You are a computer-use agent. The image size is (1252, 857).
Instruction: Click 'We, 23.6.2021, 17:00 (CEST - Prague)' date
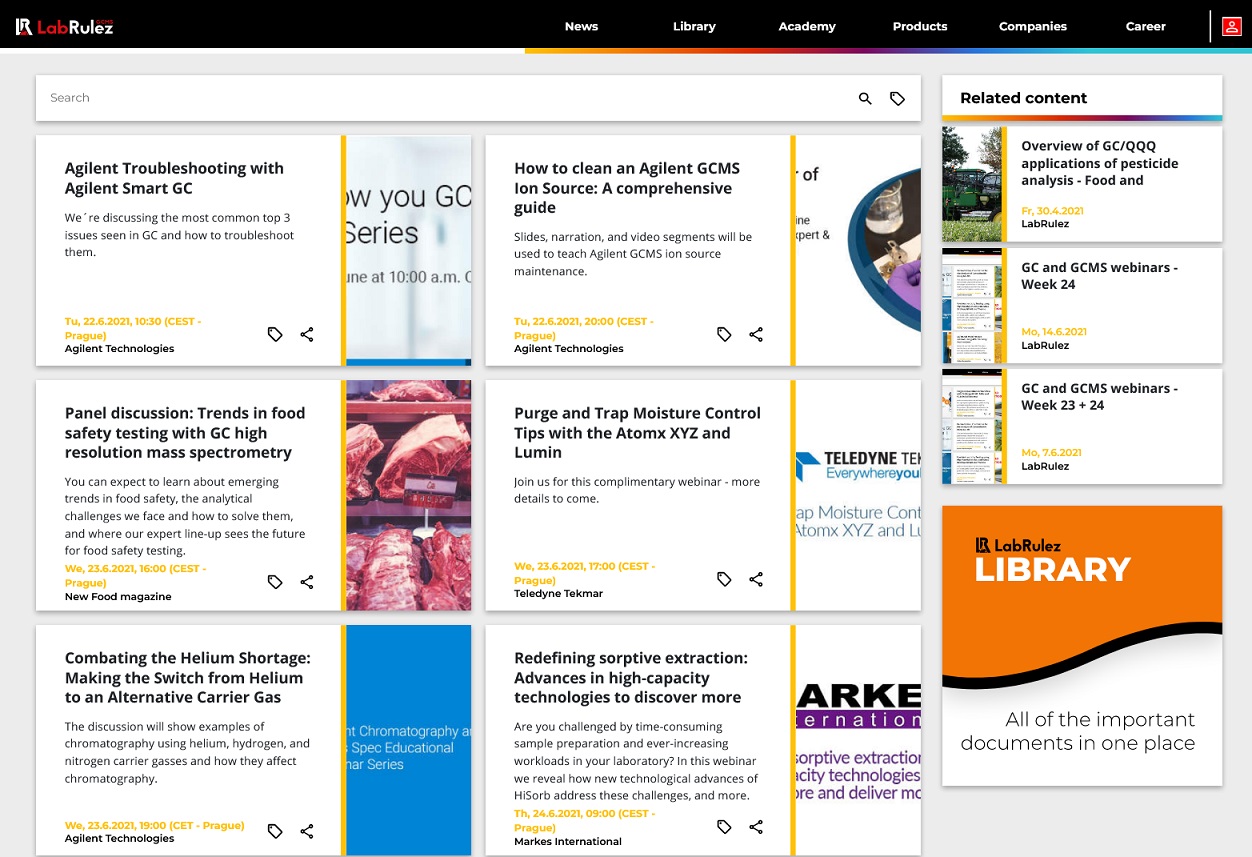tap(584, 573)
